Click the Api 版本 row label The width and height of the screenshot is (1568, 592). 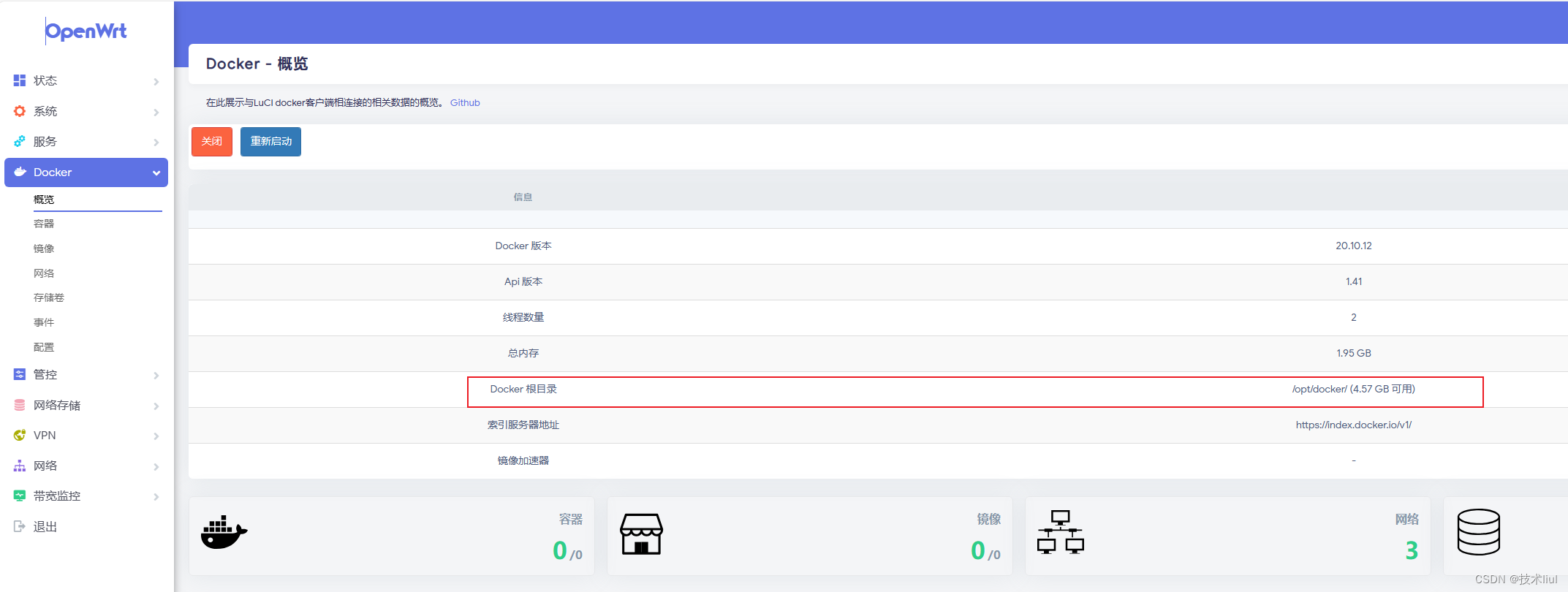pos(523,281)
